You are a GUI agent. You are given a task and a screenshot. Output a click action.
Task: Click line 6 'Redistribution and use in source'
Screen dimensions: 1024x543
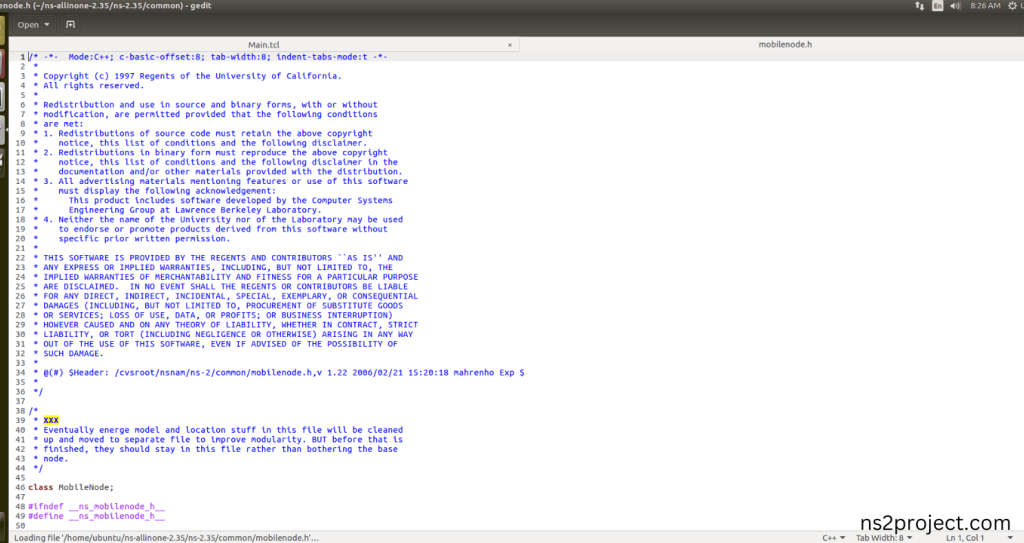[205, 105]
